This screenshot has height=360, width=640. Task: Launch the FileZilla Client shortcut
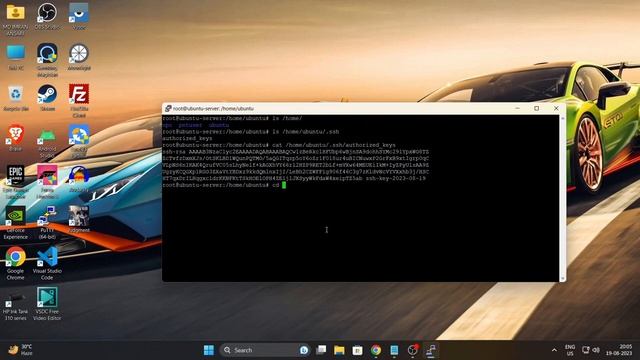pyautogui.click(x=79, y=100)
